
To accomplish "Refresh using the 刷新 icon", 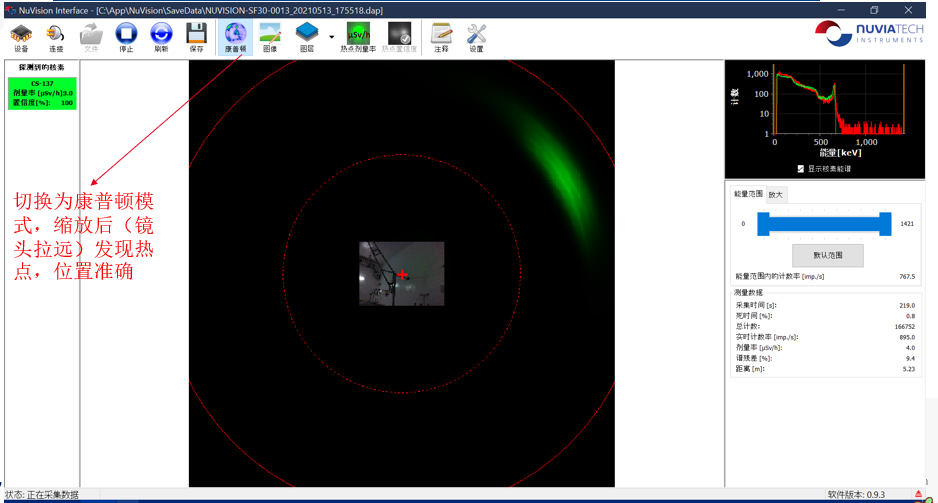I will click(161, 37).
